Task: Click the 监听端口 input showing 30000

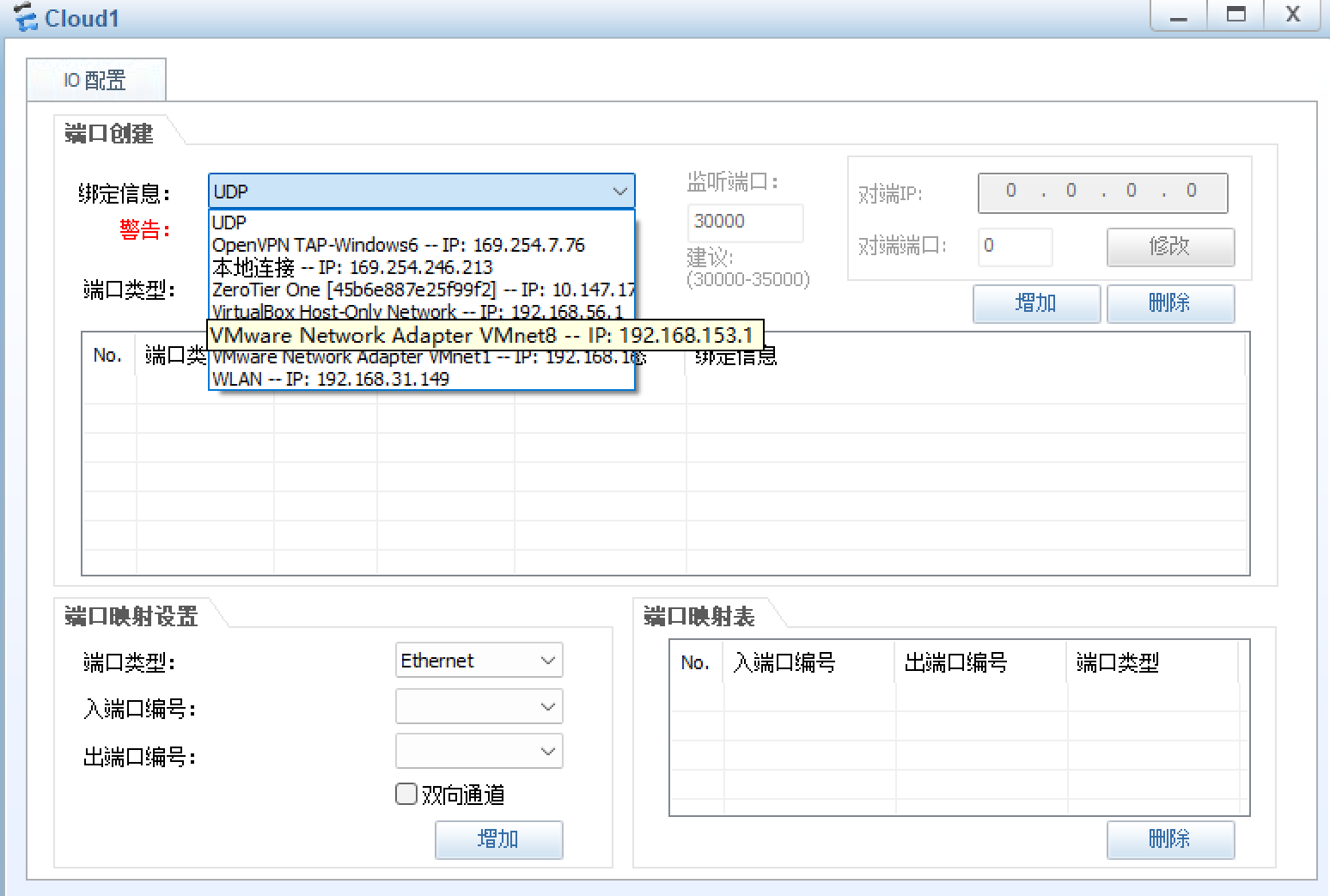Action: [x=744, y=222]
